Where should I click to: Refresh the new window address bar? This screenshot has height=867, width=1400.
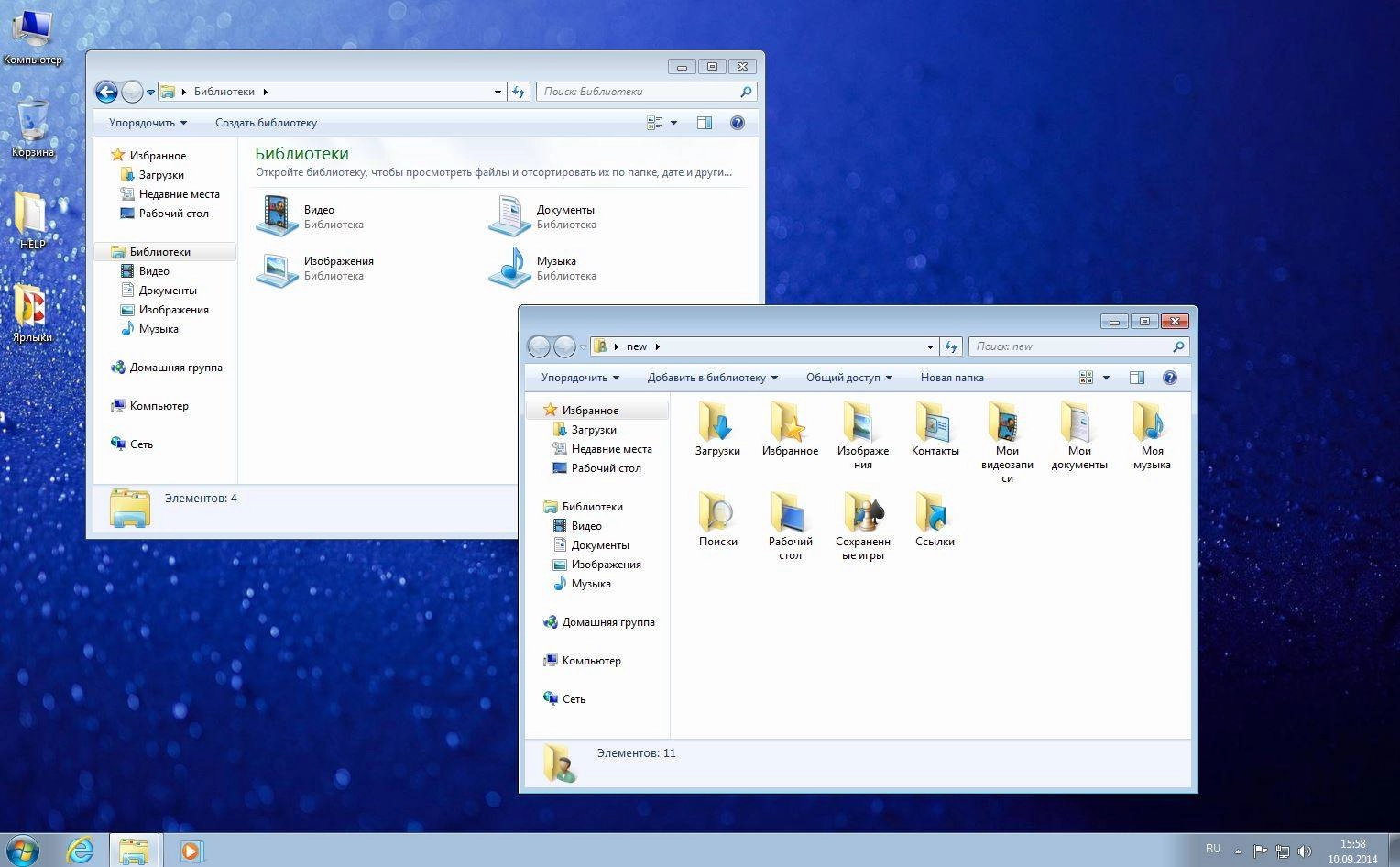(951, 346)
